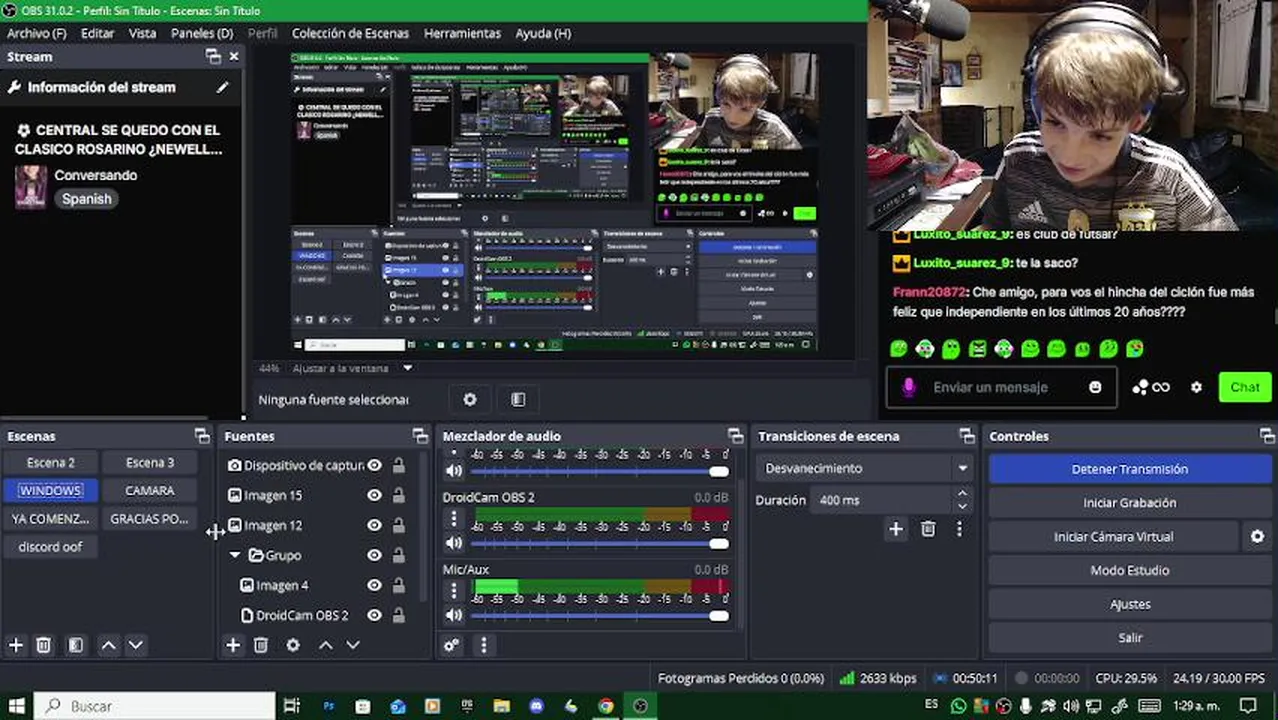Mute the Mic/Aux audio channel
Screen dimensions: 1278x720
pos(454,615)
